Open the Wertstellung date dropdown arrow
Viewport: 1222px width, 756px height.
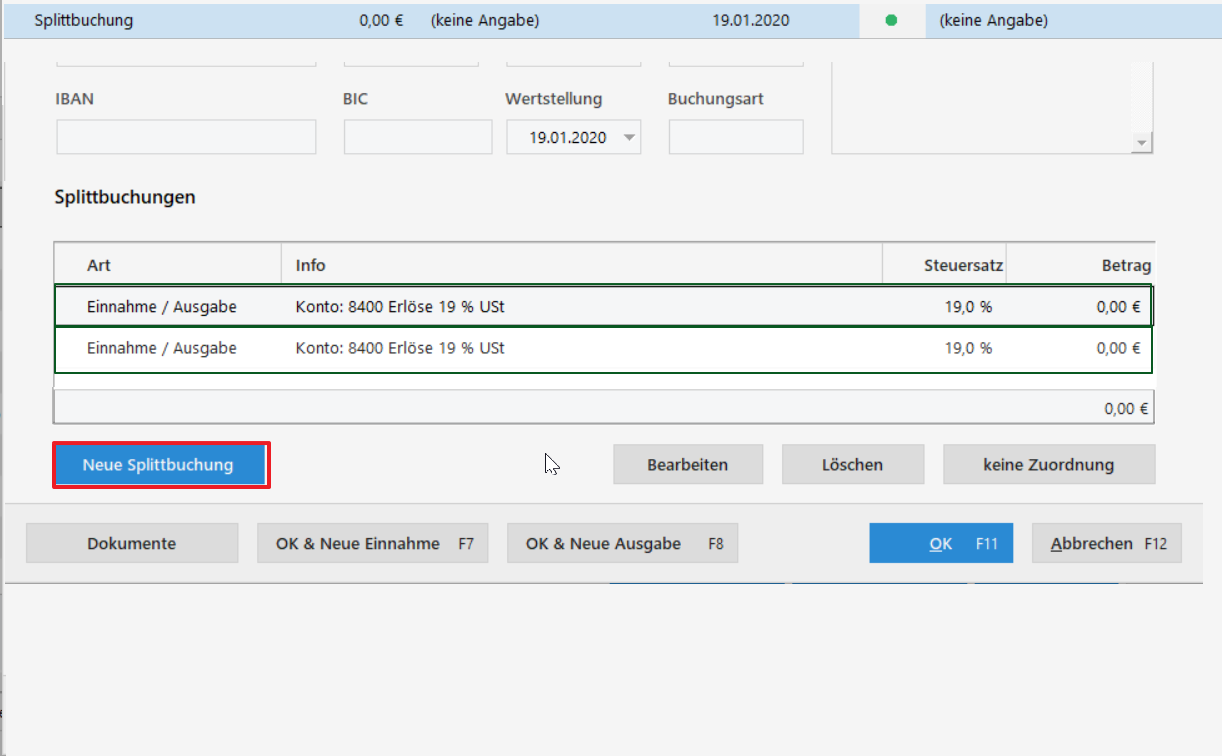click(629, 138)
